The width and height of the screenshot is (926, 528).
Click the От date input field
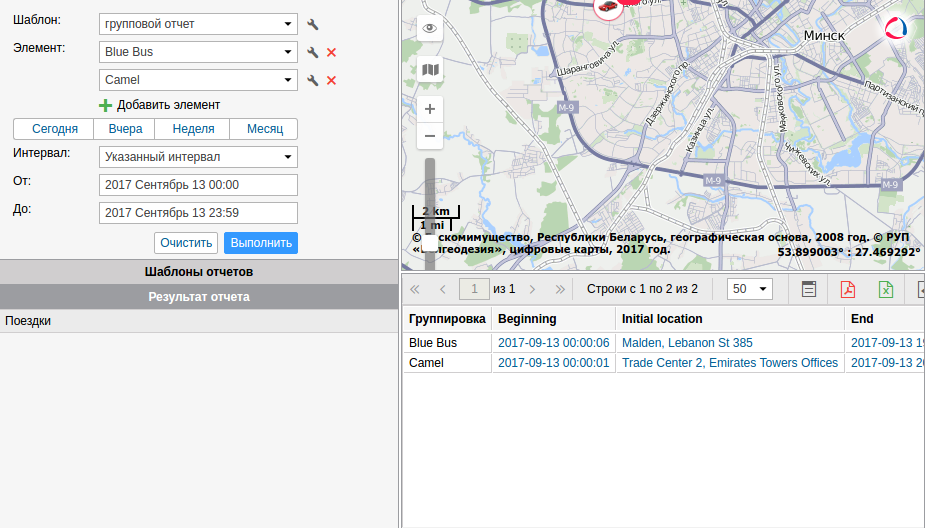pyautogui.click(x=199, y=185)
